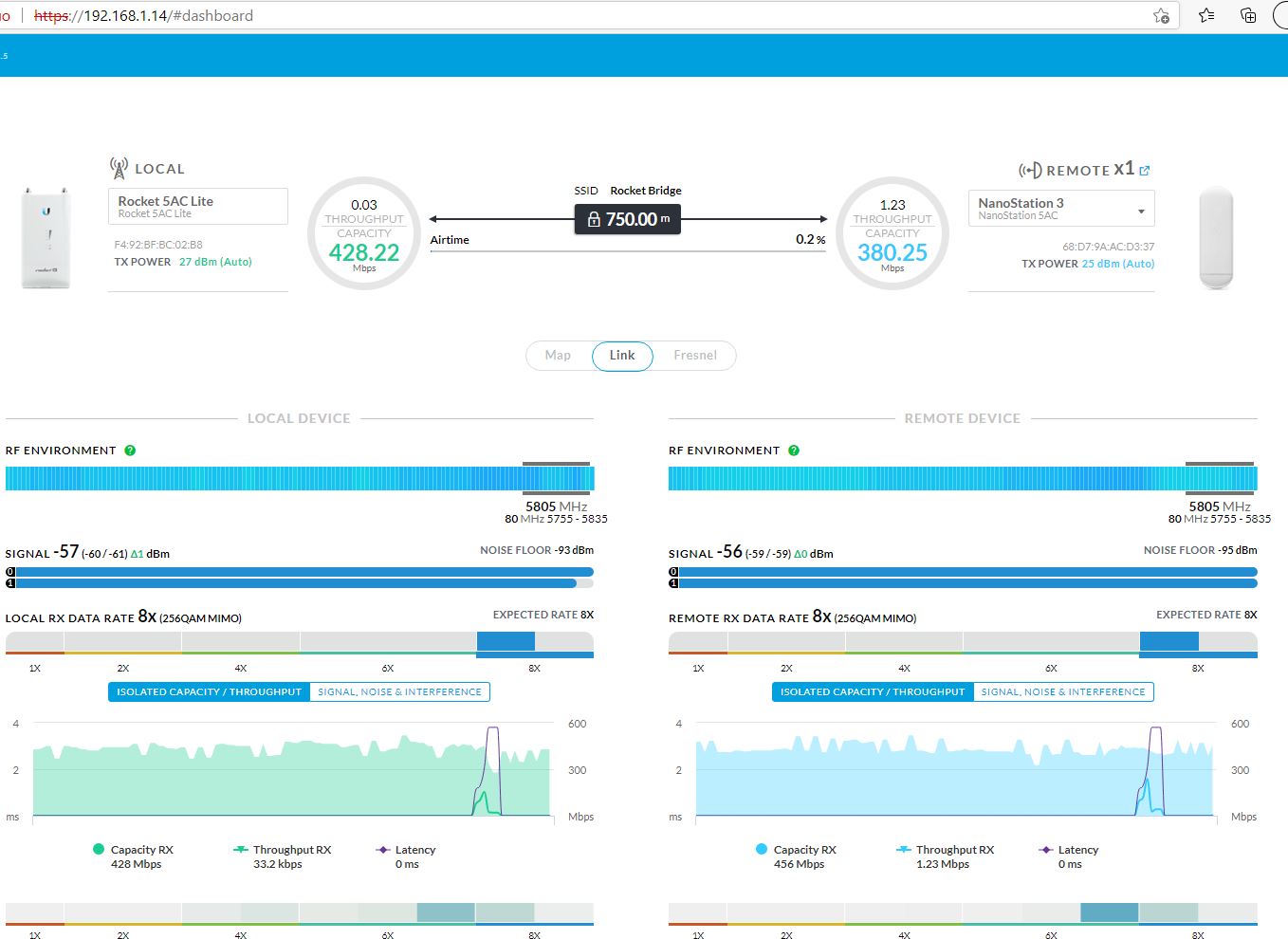
Task: Toggle local Latency legend
Action: 406,856
